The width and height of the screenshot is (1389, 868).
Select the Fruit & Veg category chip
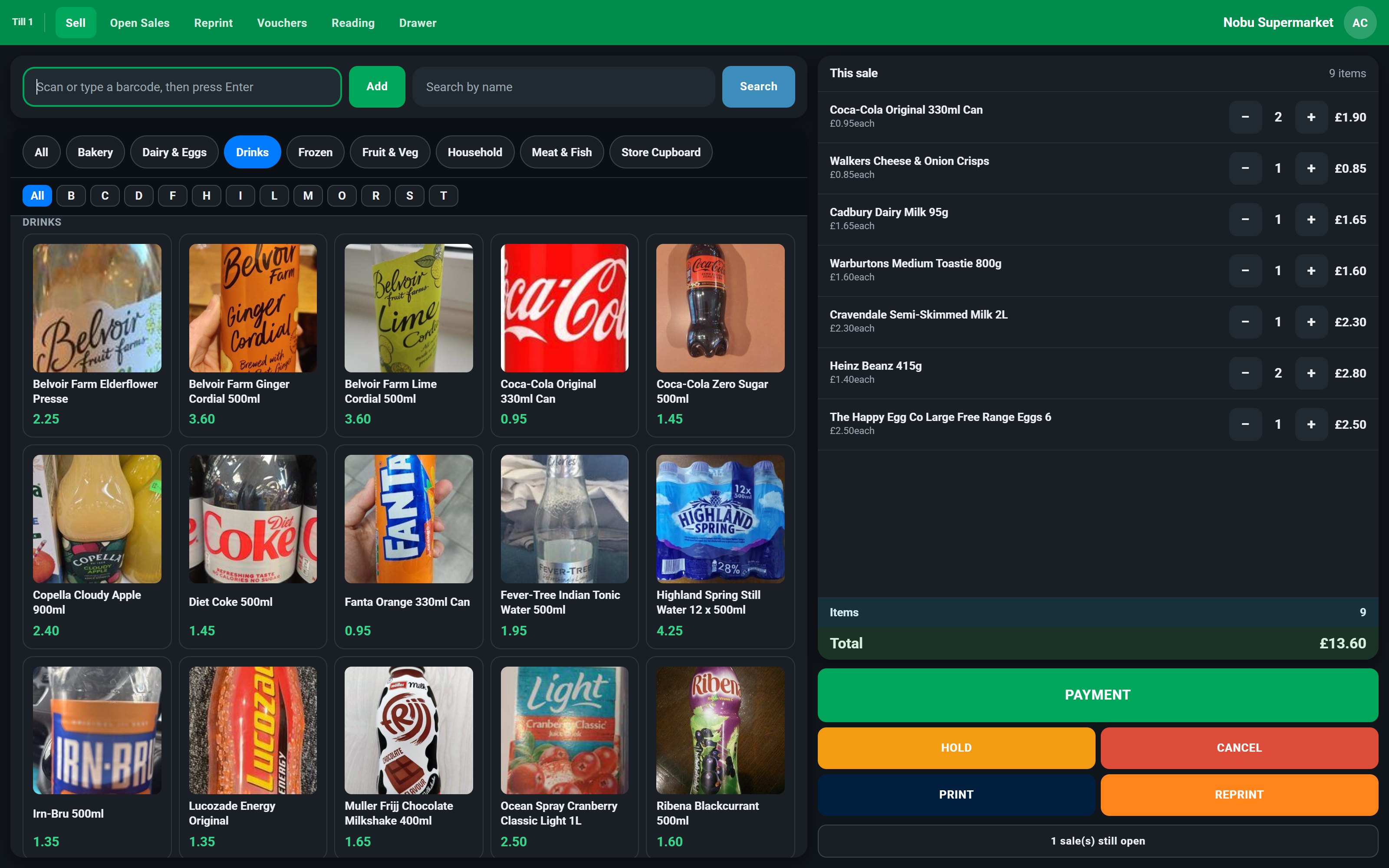coord(390,152)
